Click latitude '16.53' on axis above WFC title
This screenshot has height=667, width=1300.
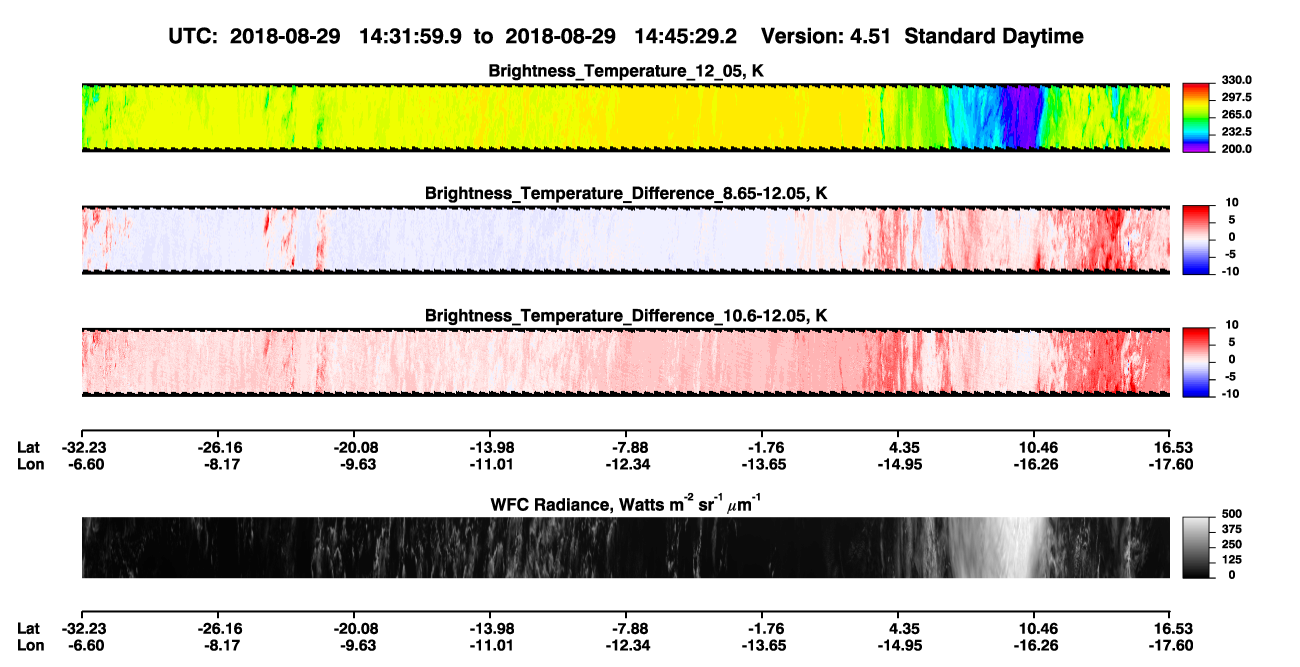coord(1173,447)
